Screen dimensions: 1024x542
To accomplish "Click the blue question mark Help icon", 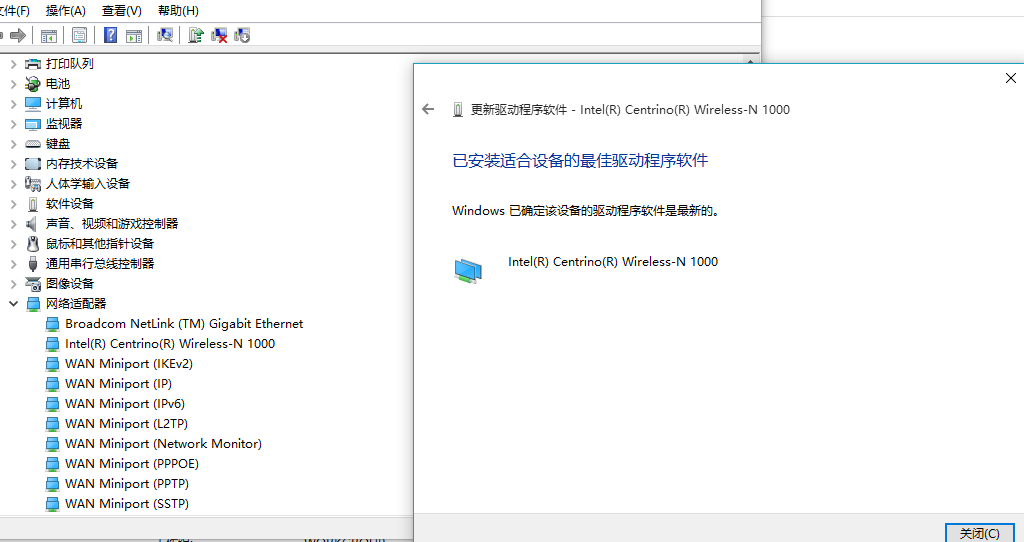I will coord(110,35).
